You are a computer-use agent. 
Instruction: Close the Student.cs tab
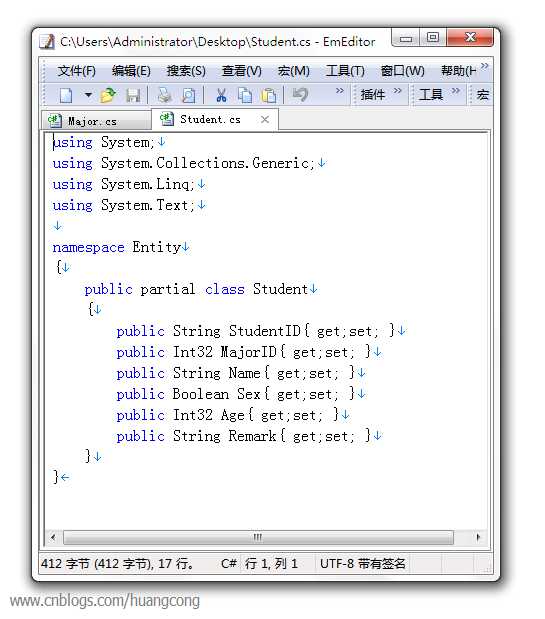(265, 119)
